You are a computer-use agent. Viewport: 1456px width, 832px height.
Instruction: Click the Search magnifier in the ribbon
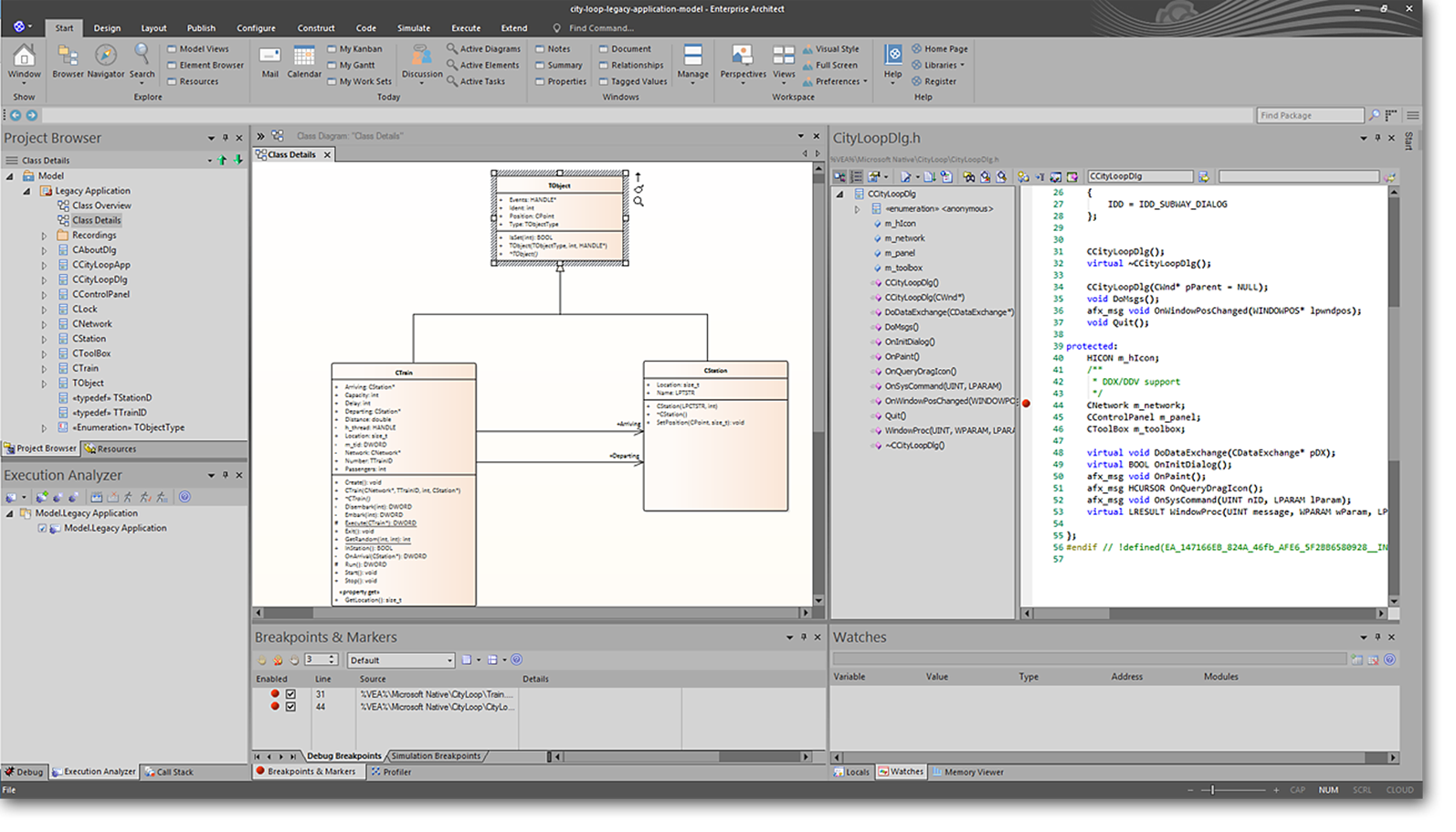pyautogui.click(x=142, y=55)
